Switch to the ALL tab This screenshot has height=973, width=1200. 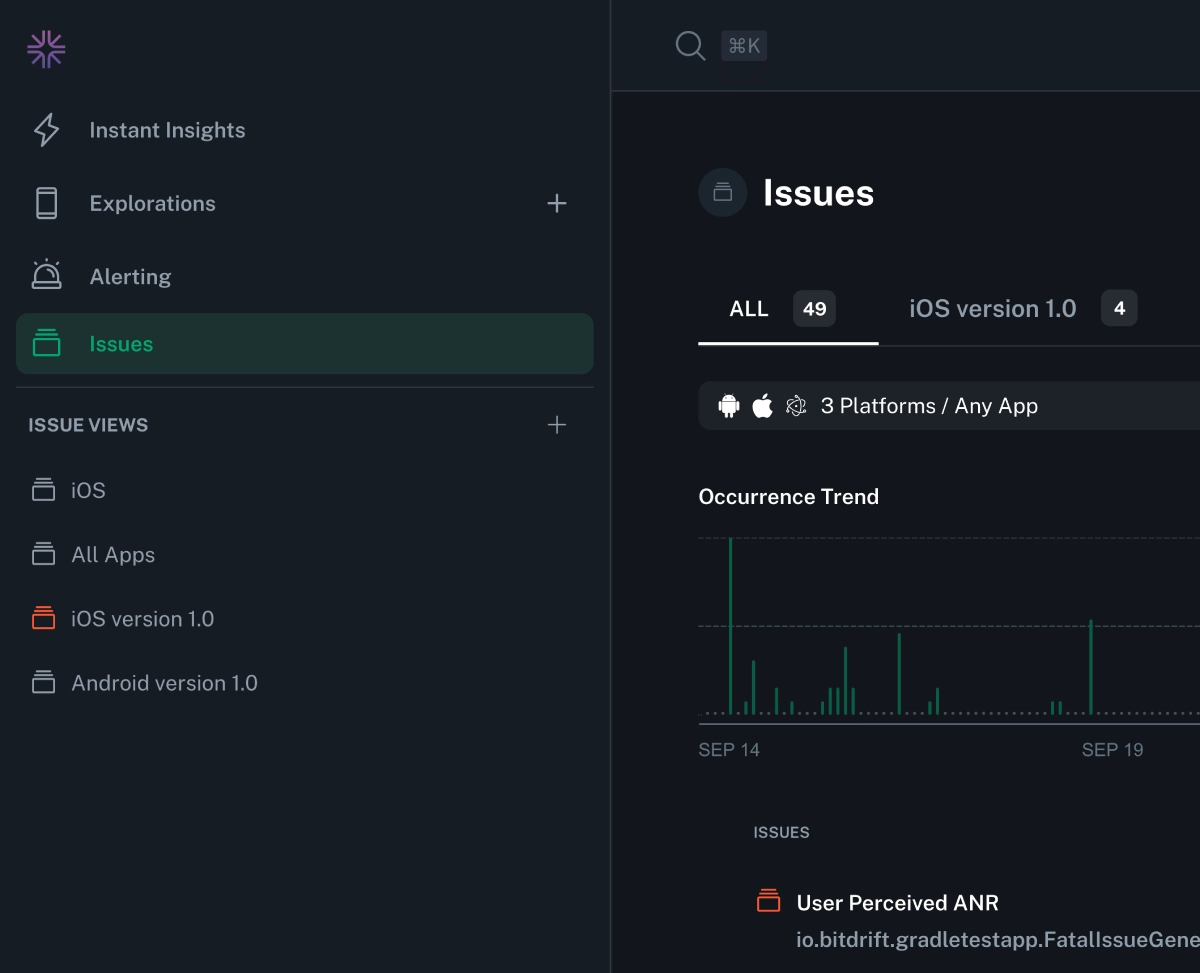click(x=748, y=308)
